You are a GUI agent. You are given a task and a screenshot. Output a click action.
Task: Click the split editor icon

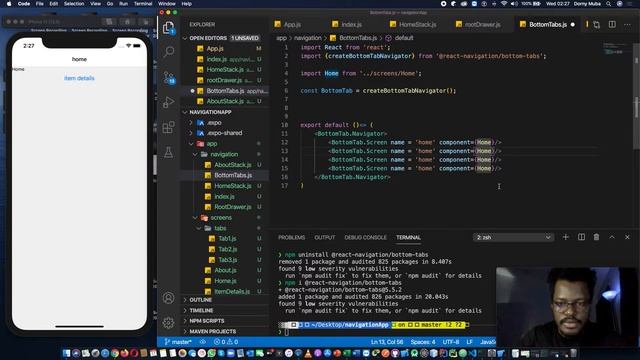pyautogui.click(x=612, y=24)
